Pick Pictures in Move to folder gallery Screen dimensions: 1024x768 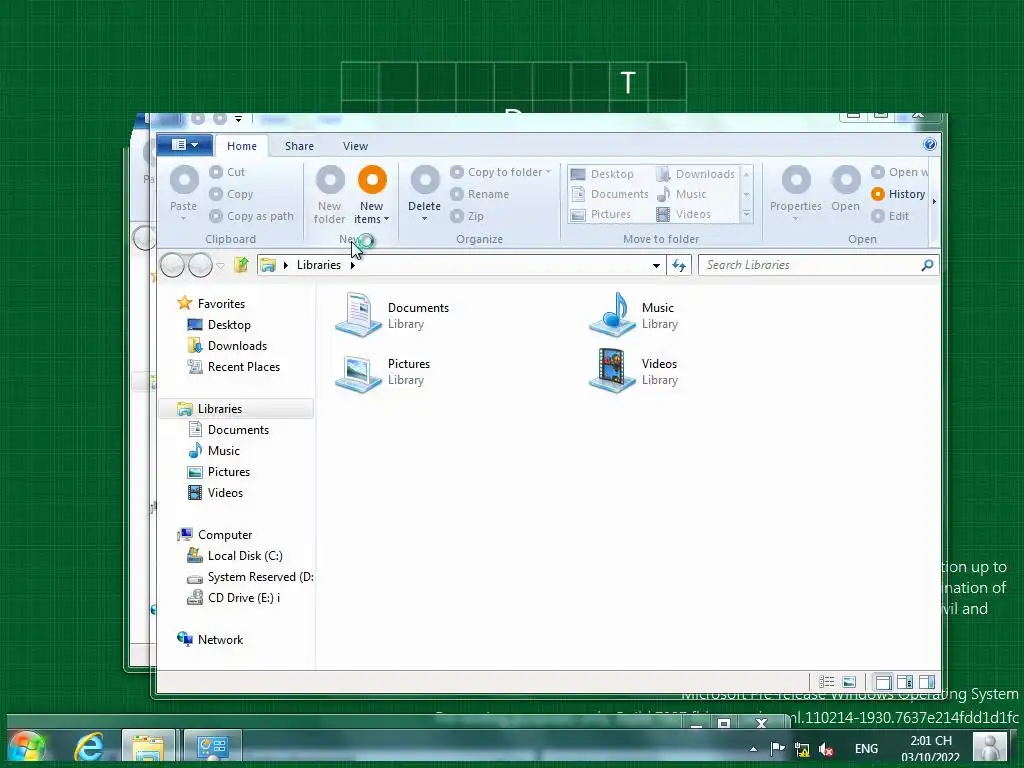pos(601,214)
